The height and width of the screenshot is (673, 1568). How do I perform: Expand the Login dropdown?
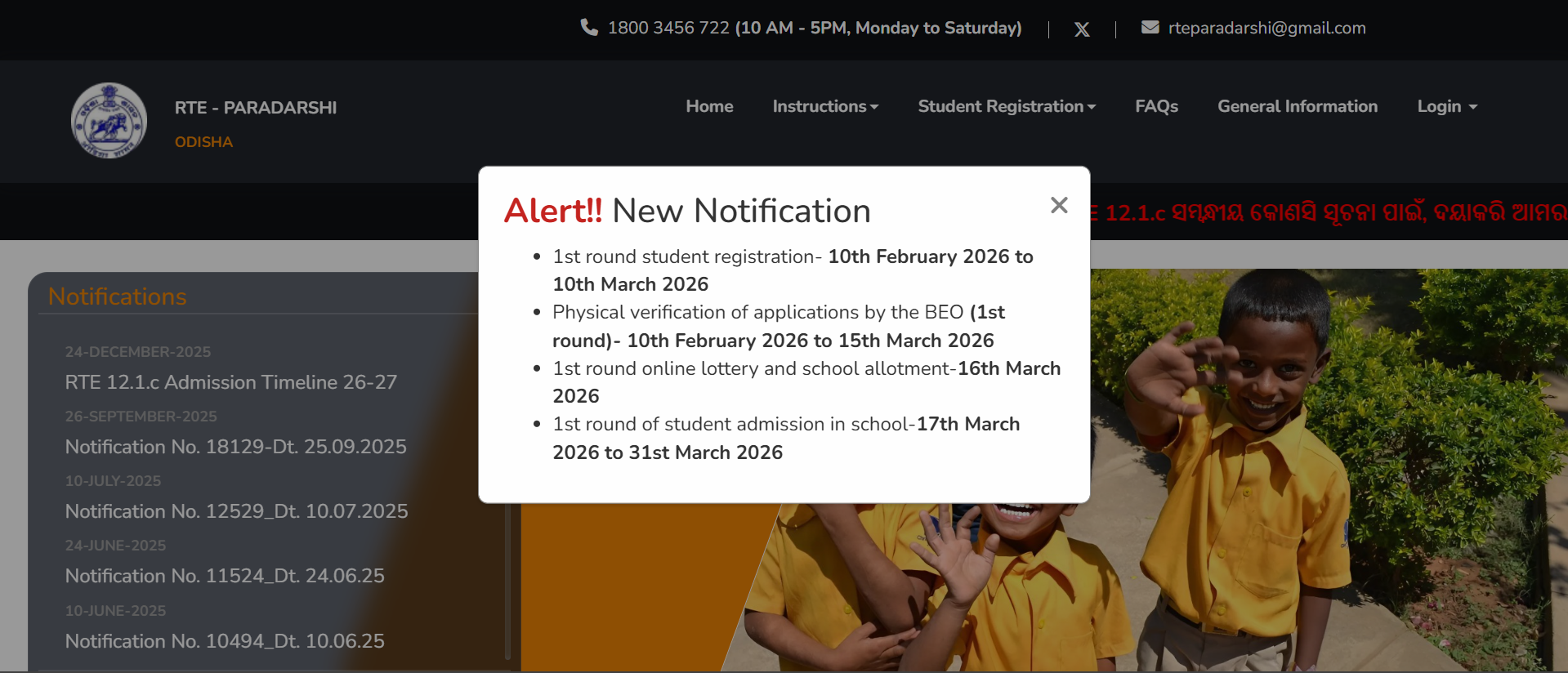(x=1446, y=106)
